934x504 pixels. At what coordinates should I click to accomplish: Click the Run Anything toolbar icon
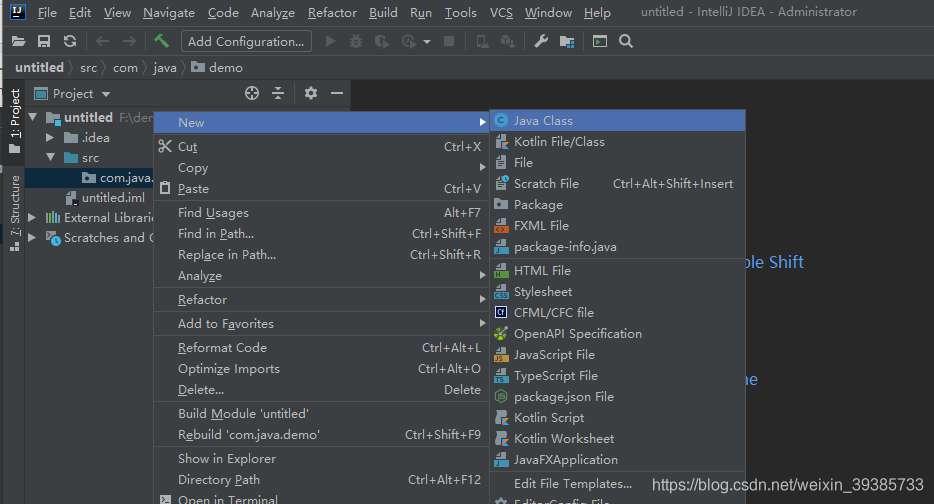point(600,41)
